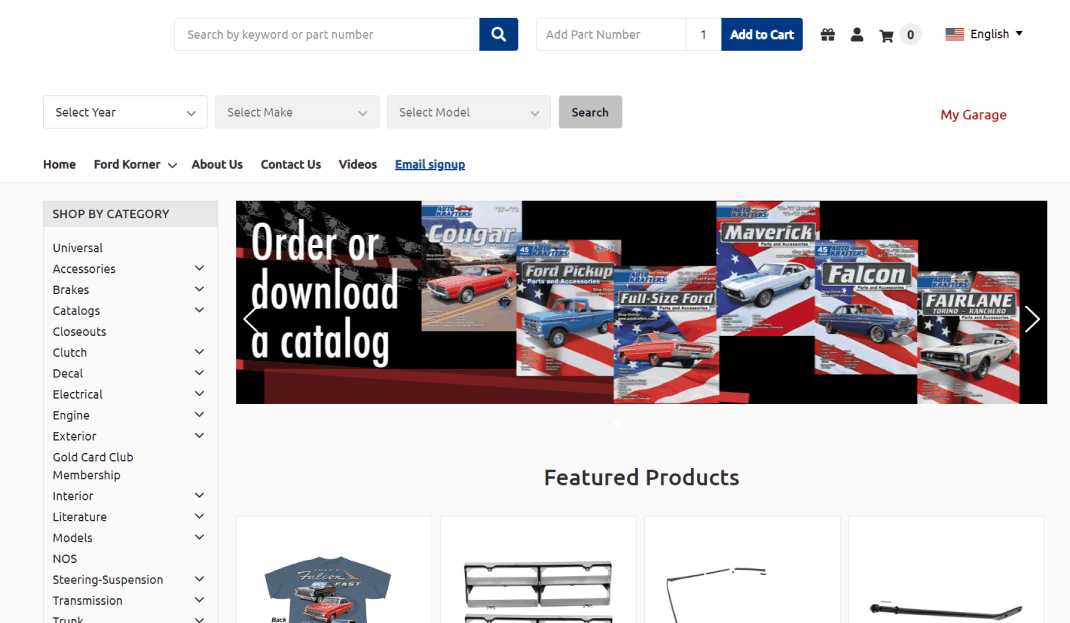Go to the next banner slide arrow

pyautogui.click(x=1032, y=319)
